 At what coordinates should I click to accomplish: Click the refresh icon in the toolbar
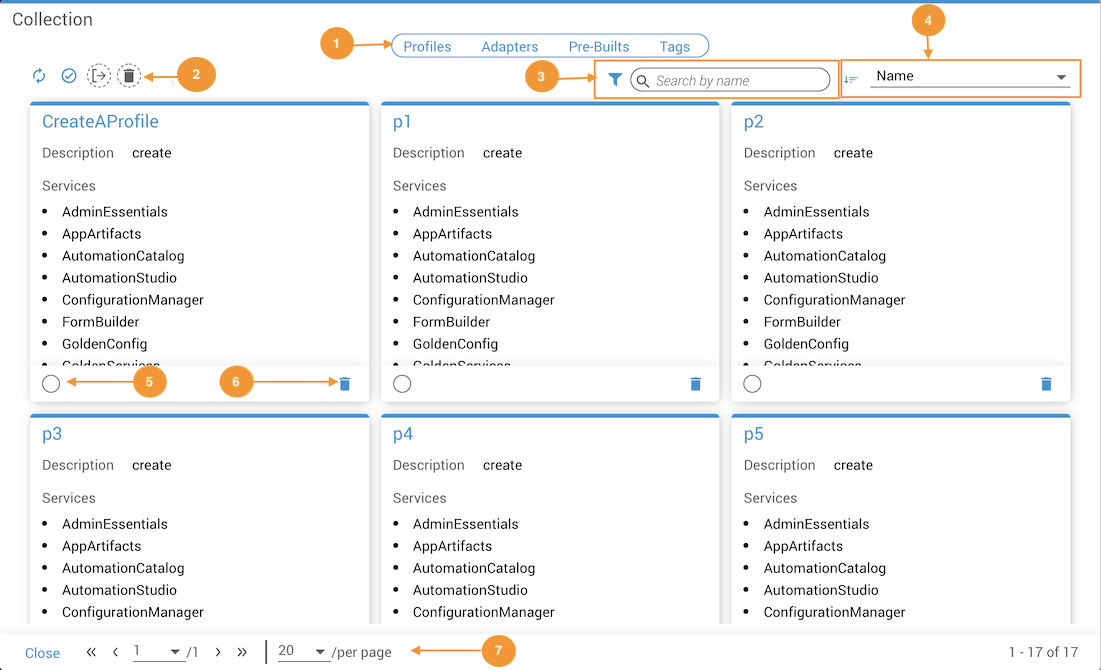click(39, 76)
